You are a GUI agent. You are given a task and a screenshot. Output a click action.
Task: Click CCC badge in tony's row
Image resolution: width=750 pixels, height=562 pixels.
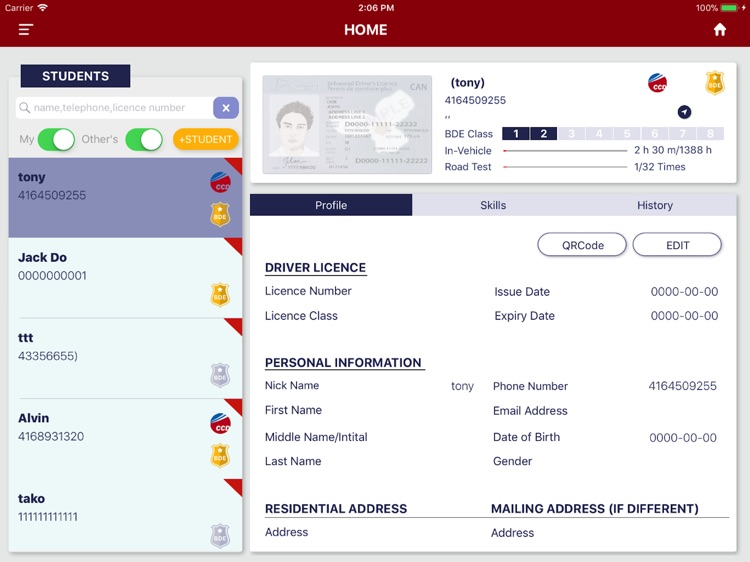pos(220,182)
